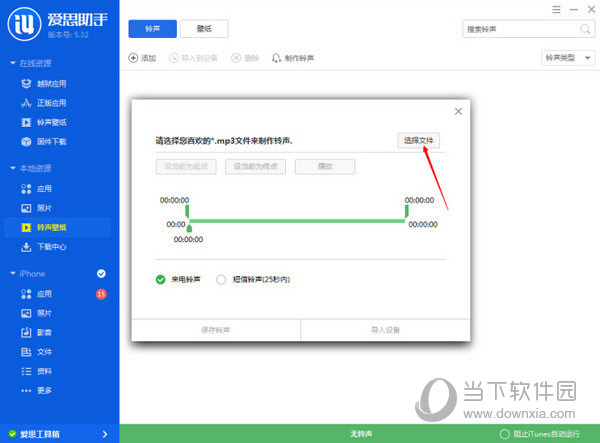Viewport: 600px width, 443px height.
Task: Open 照片 under iPhone
Action: [x=37, y=313]
